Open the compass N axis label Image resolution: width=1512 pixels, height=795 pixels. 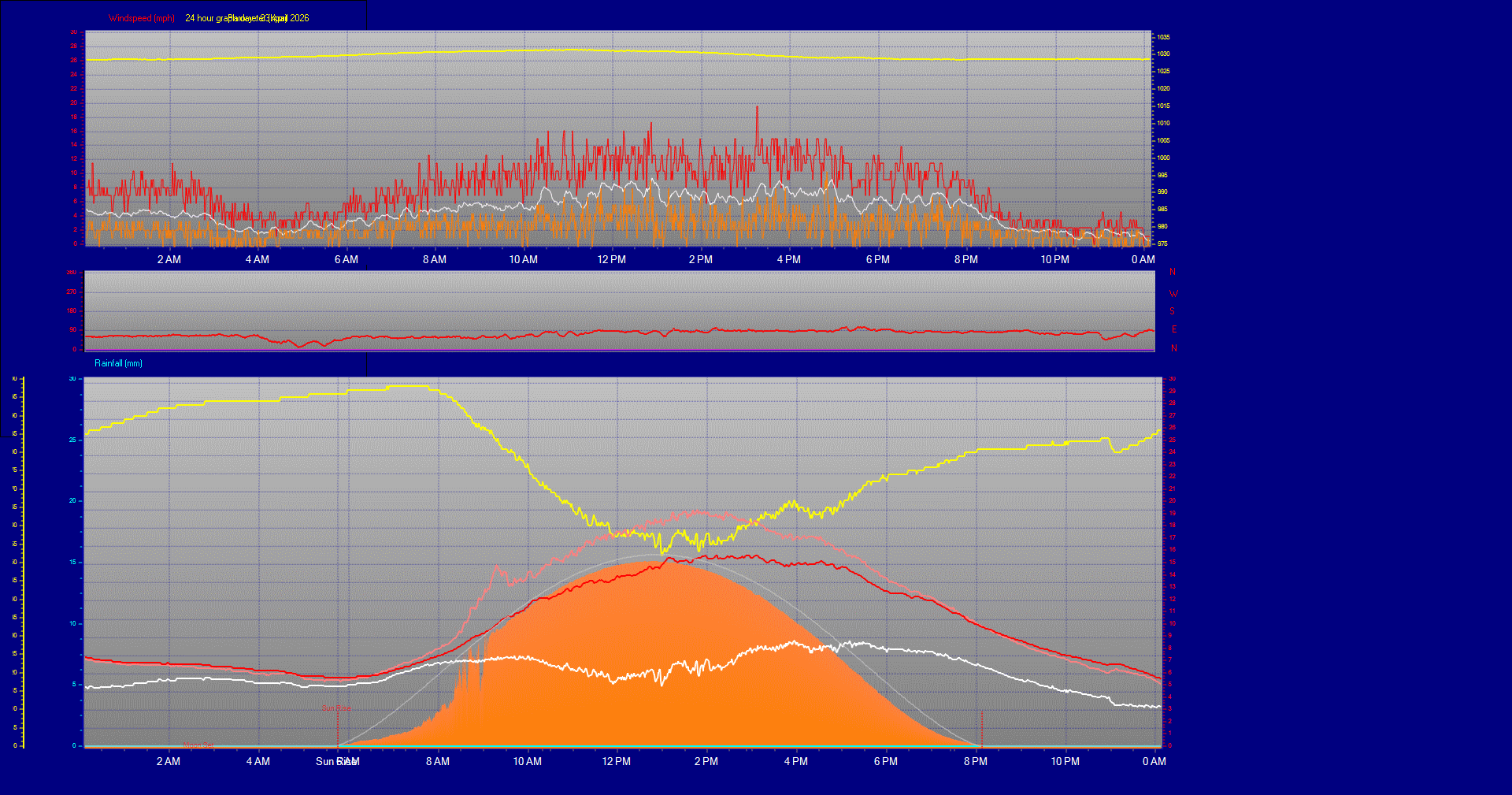point(1173,271)
